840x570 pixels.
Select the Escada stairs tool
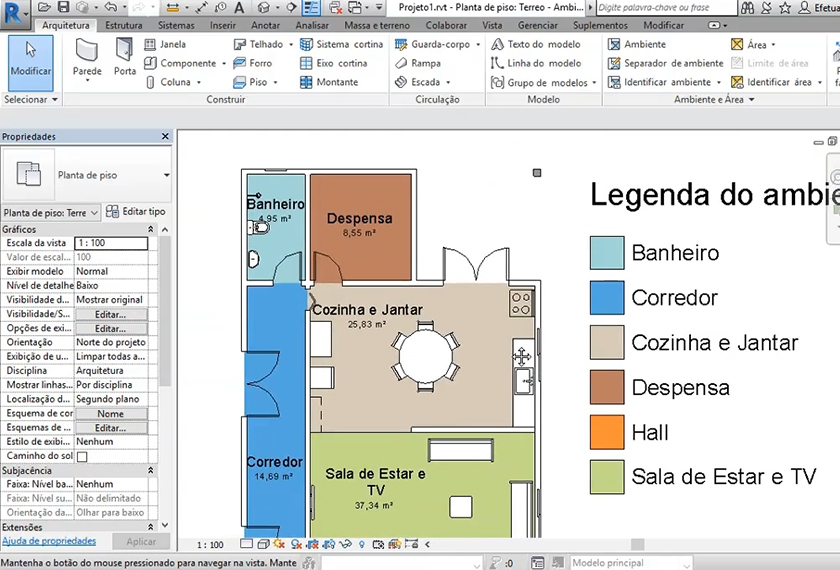(425, 83)
